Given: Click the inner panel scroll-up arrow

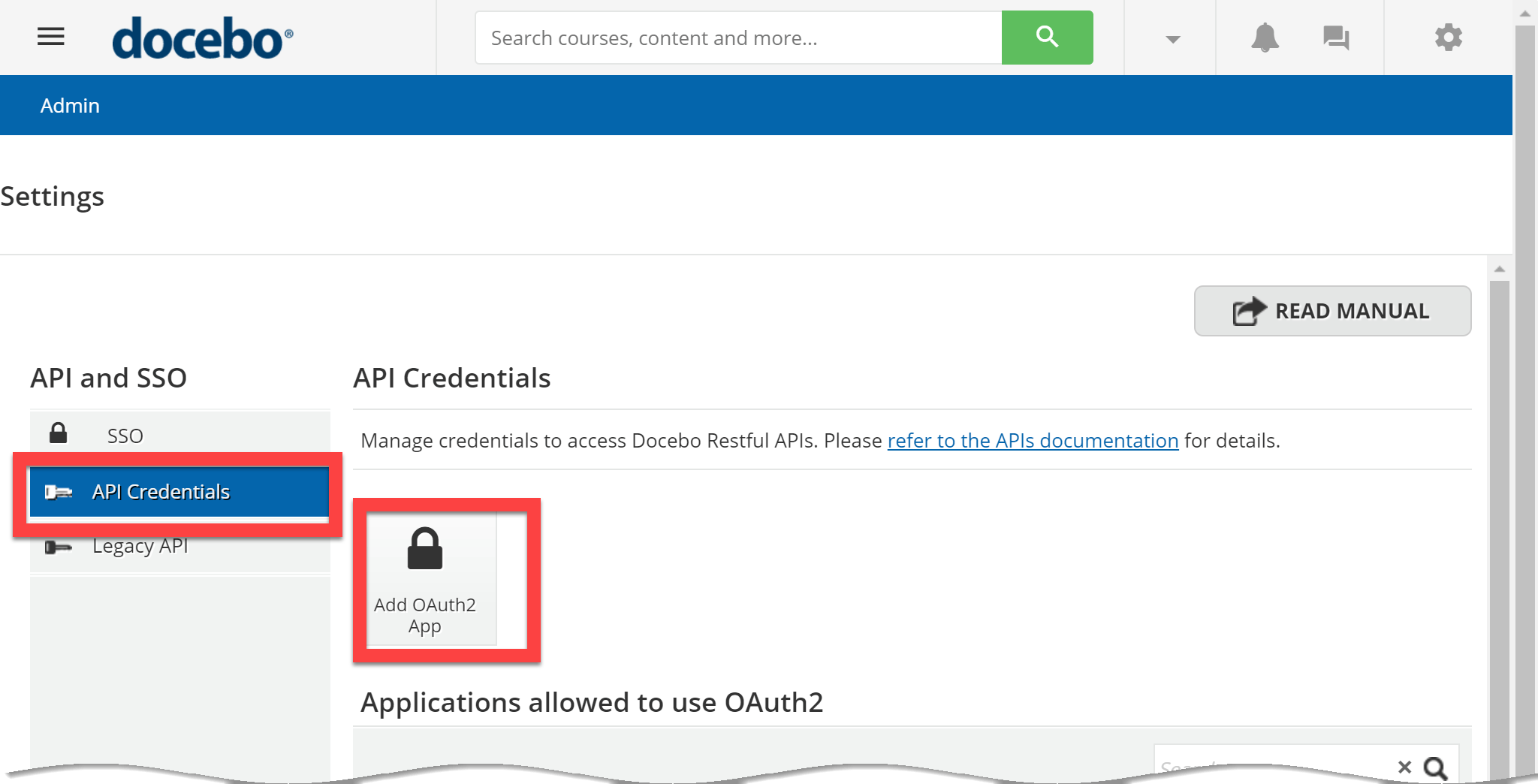Looking at the screenshot, I should pos(1499,269).
